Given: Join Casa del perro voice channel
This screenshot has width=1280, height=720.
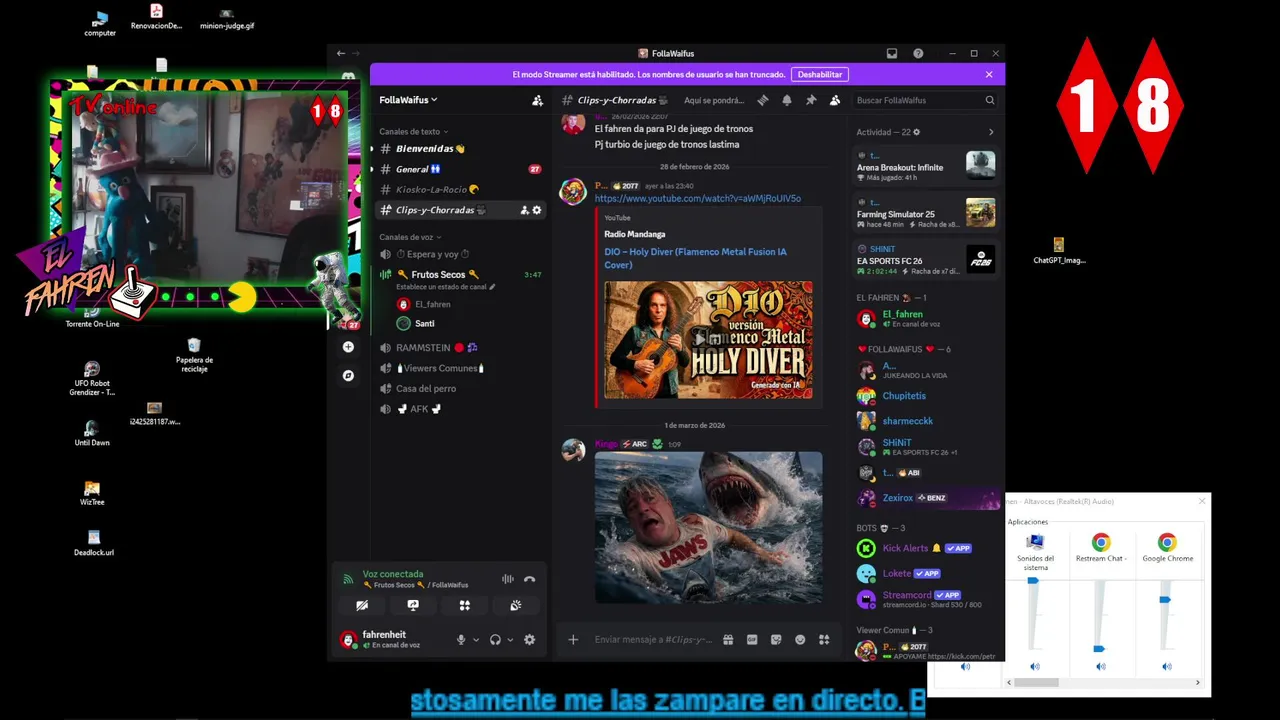Looking at the screenshot, I should click(460, 388).
